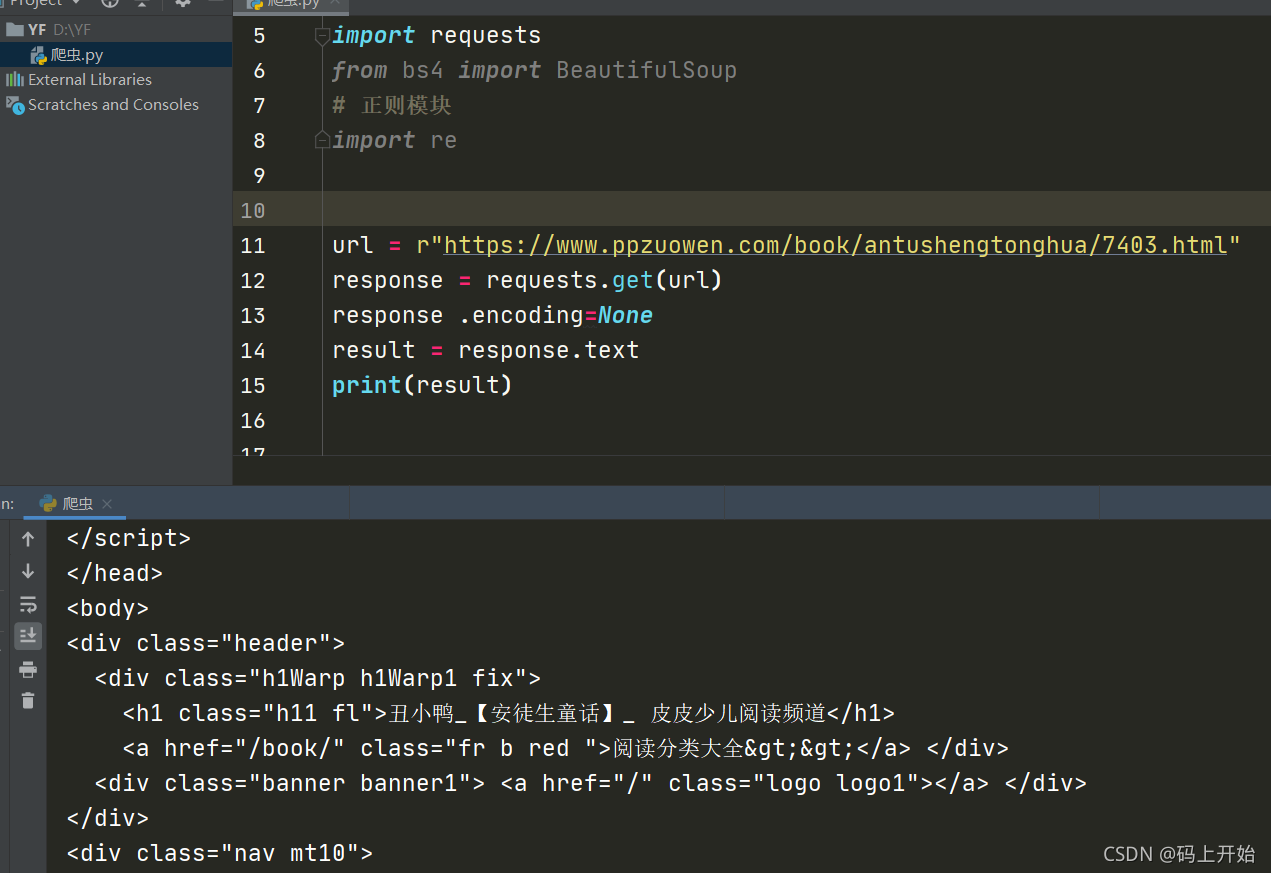Click the Python file icon beside 爬虫.py
The width and height of the screenshot is (1271, 873).
[x=39, y=55]
